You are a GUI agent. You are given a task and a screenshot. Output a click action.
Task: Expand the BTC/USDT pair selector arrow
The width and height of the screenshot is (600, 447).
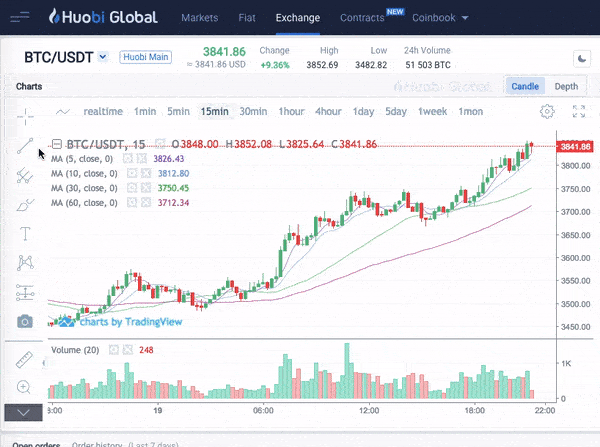(x=103, y=57)
